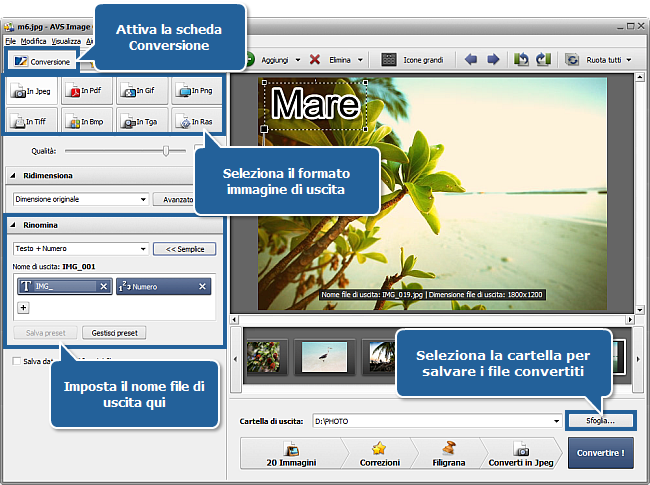Toggle the Salva checkbox below presets

pyautogui.click(x=15, y=361)
